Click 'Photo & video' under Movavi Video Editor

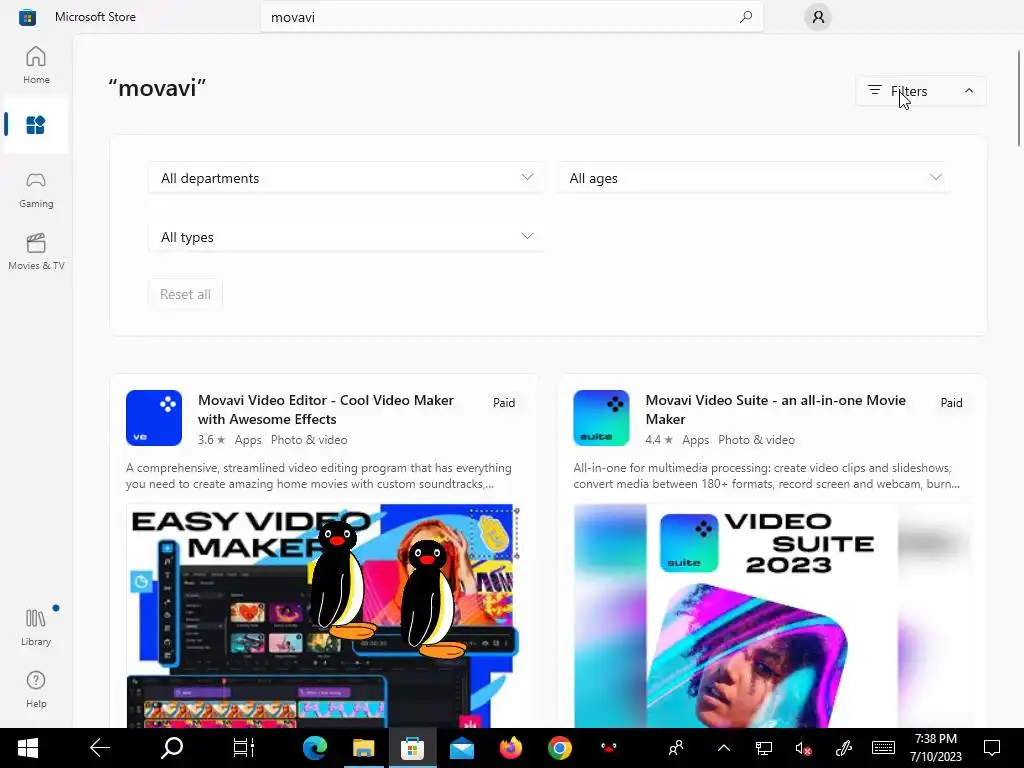309,440
